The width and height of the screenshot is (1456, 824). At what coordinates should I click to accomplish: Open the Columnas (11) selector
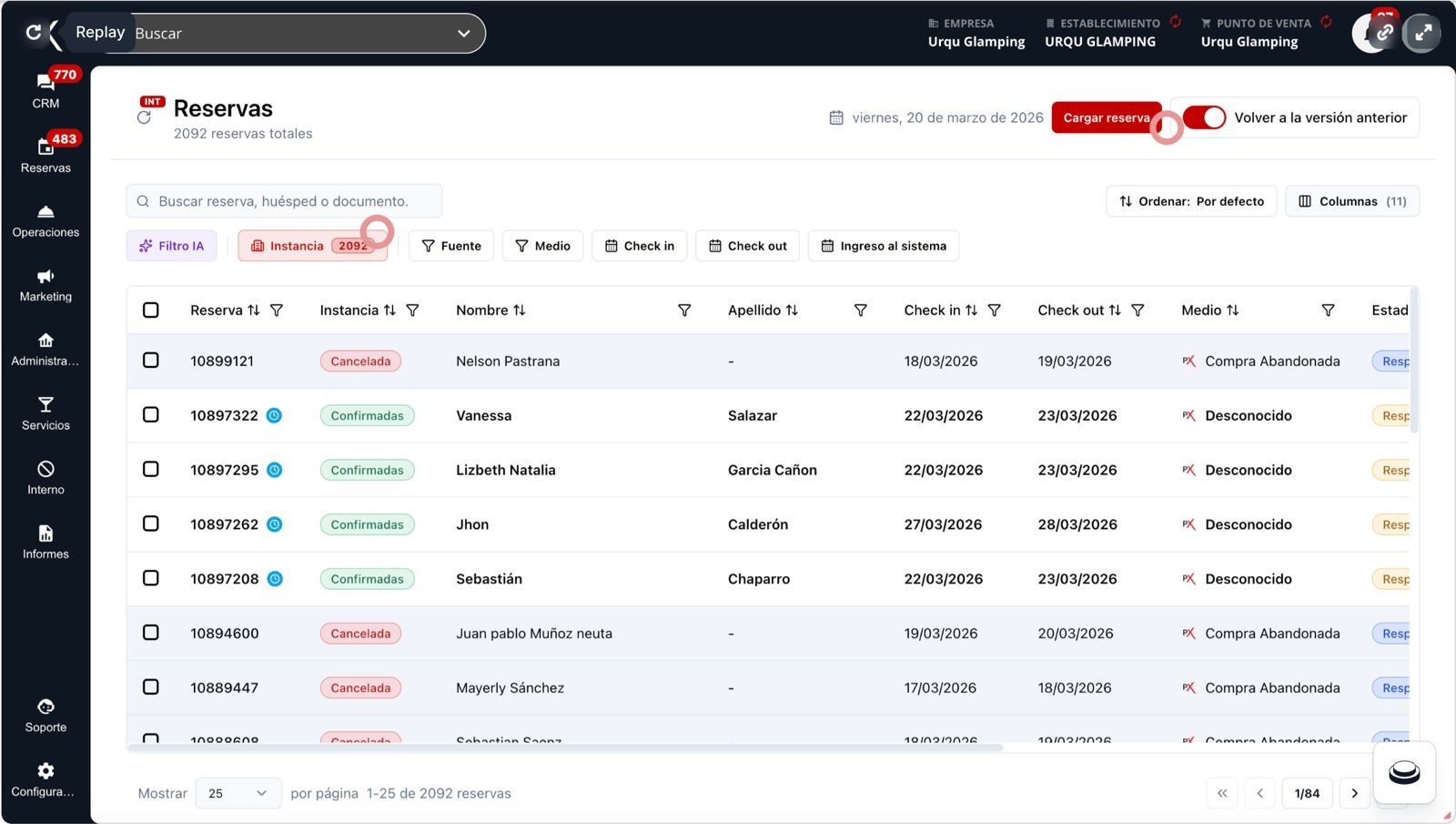[x=1352, y=201]
